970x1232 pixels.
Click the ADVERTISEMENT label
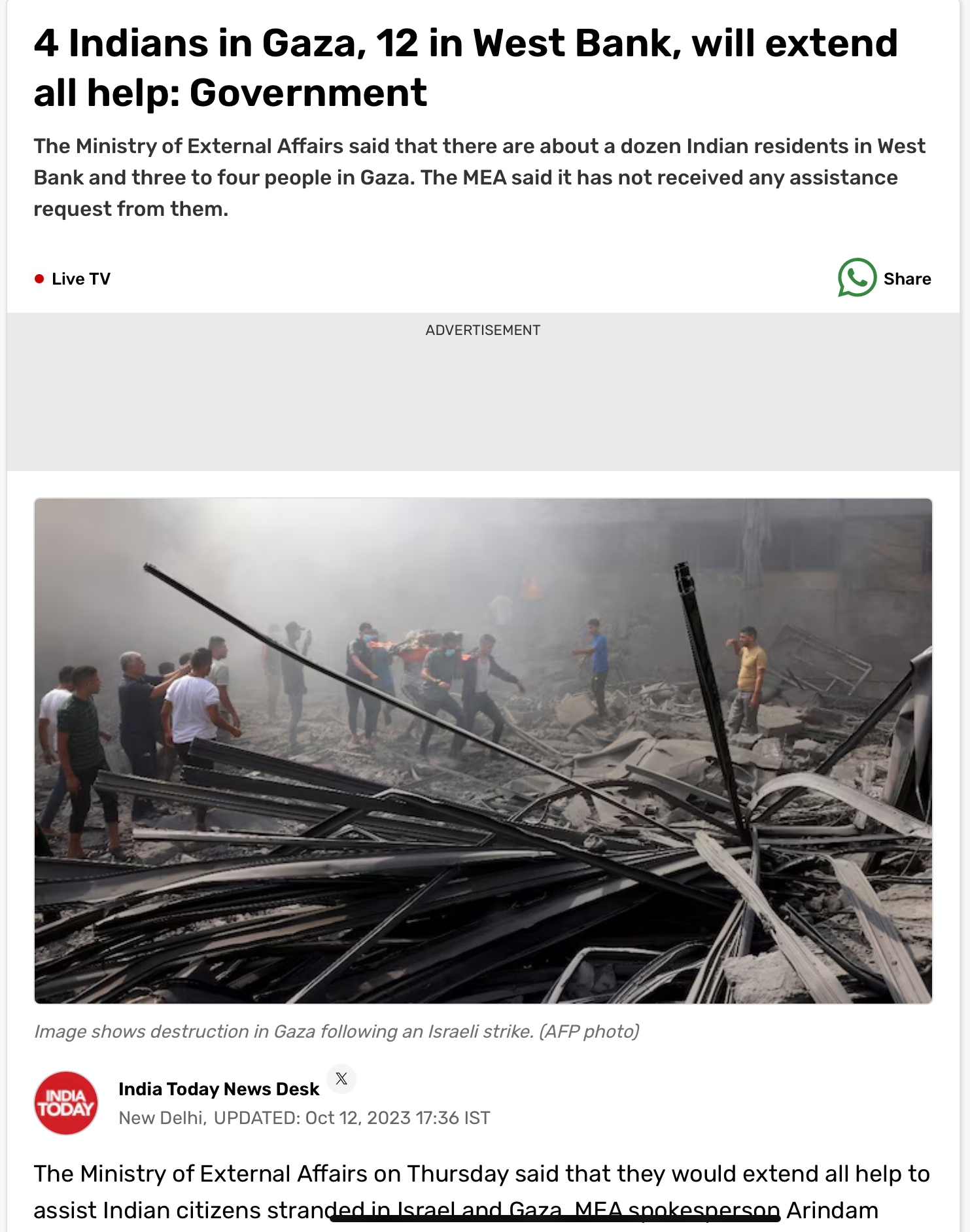pyautogui.click(x=483, y=330)
